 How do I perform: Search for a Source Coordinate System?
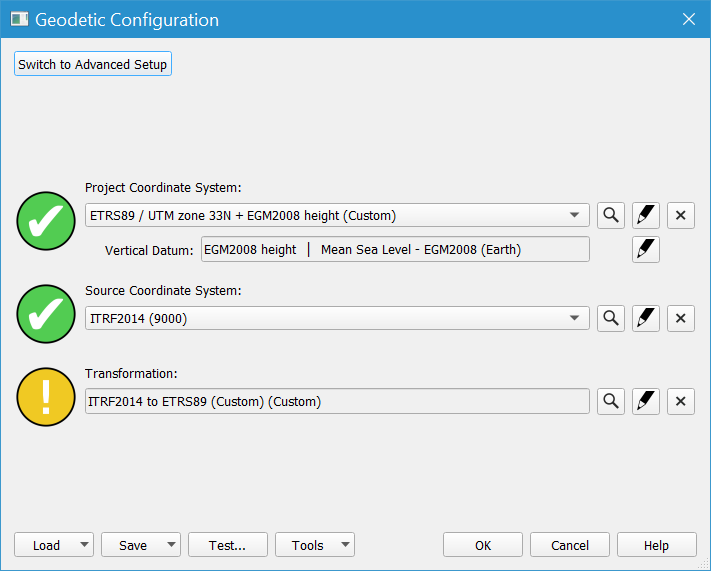pyautogui.click(x=610, y=318)
